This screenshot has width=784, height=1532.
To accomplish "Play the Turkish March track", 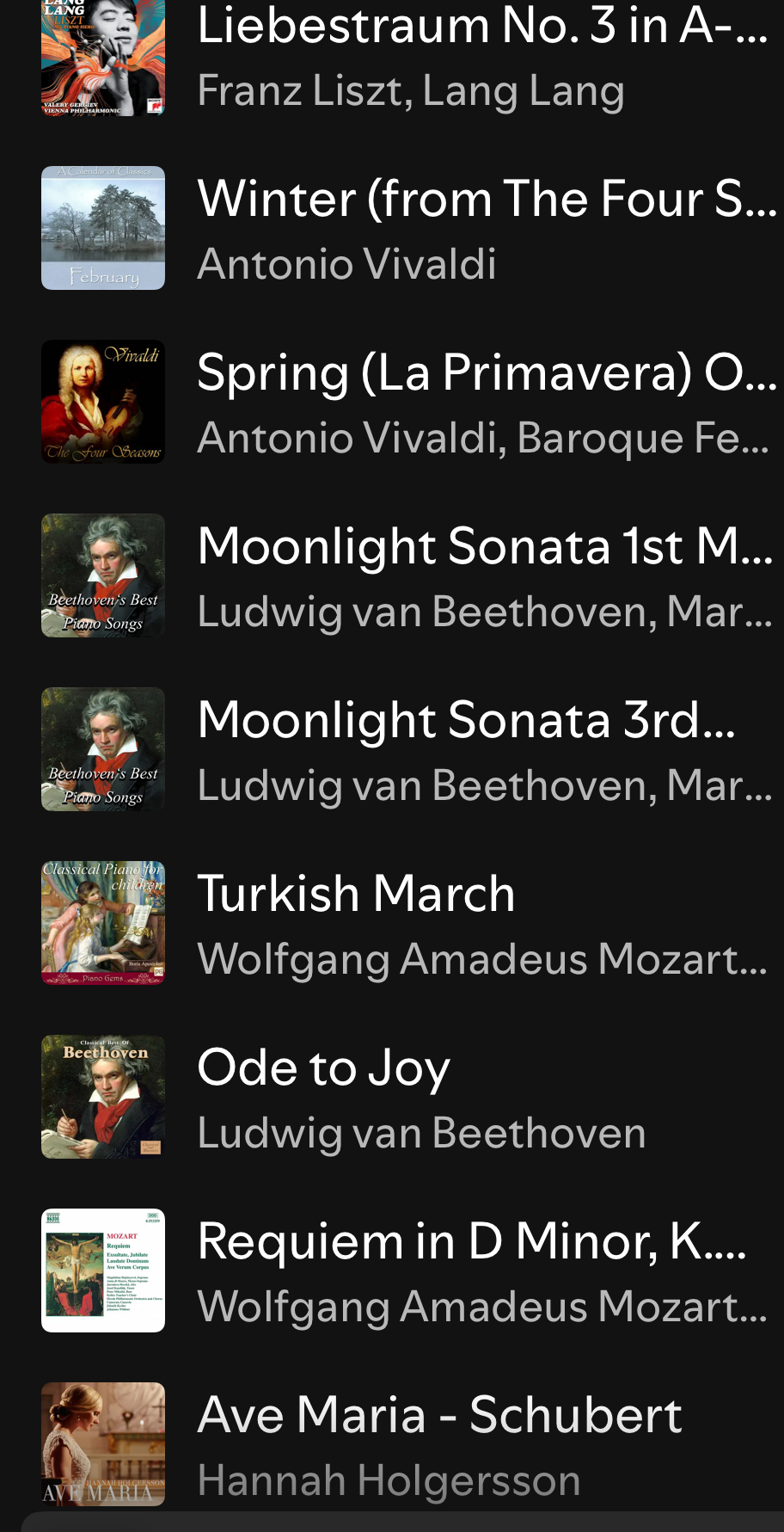I will click(x=356, y=895).
